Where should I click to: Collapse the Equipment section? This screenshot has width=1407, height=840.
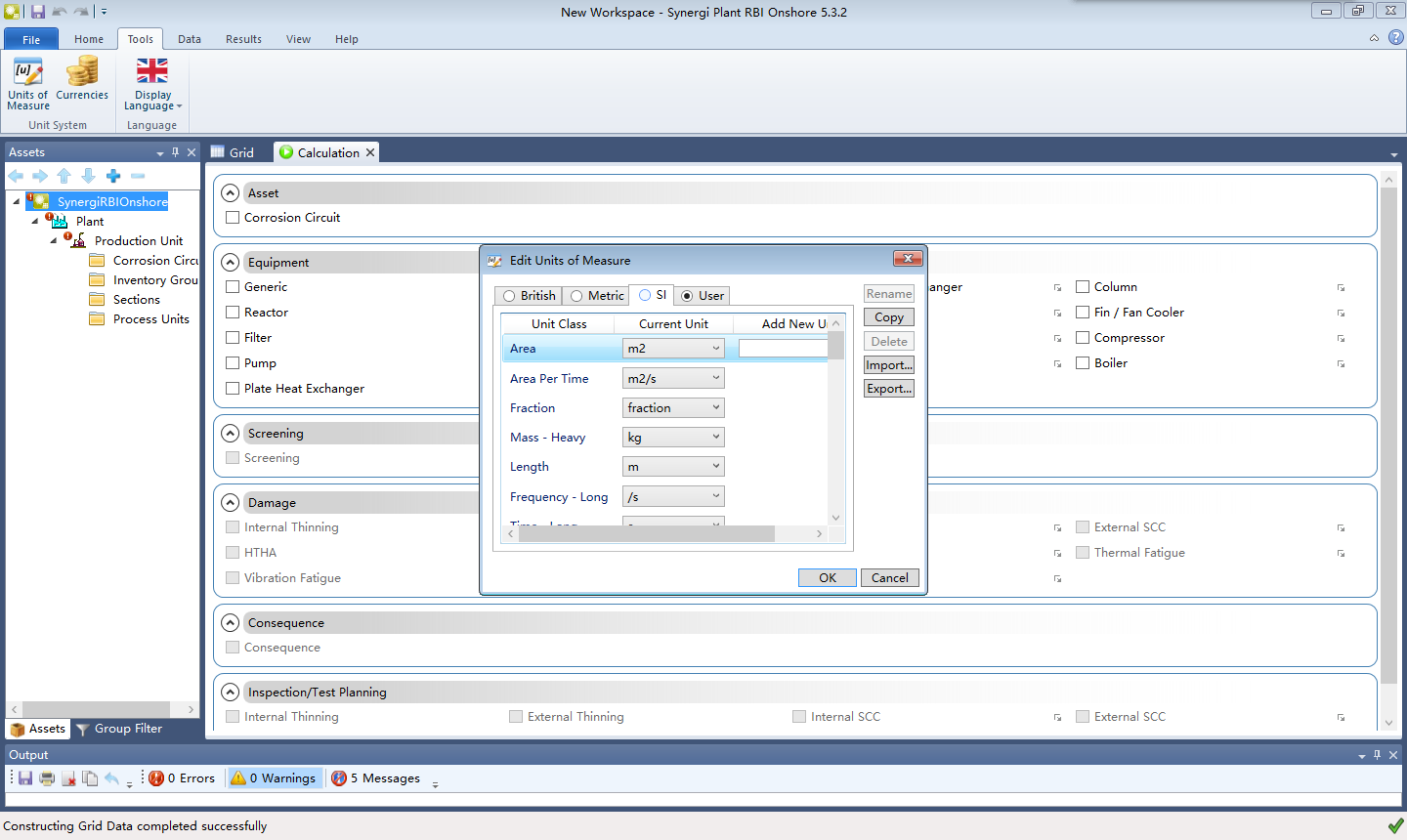[230, 263]
